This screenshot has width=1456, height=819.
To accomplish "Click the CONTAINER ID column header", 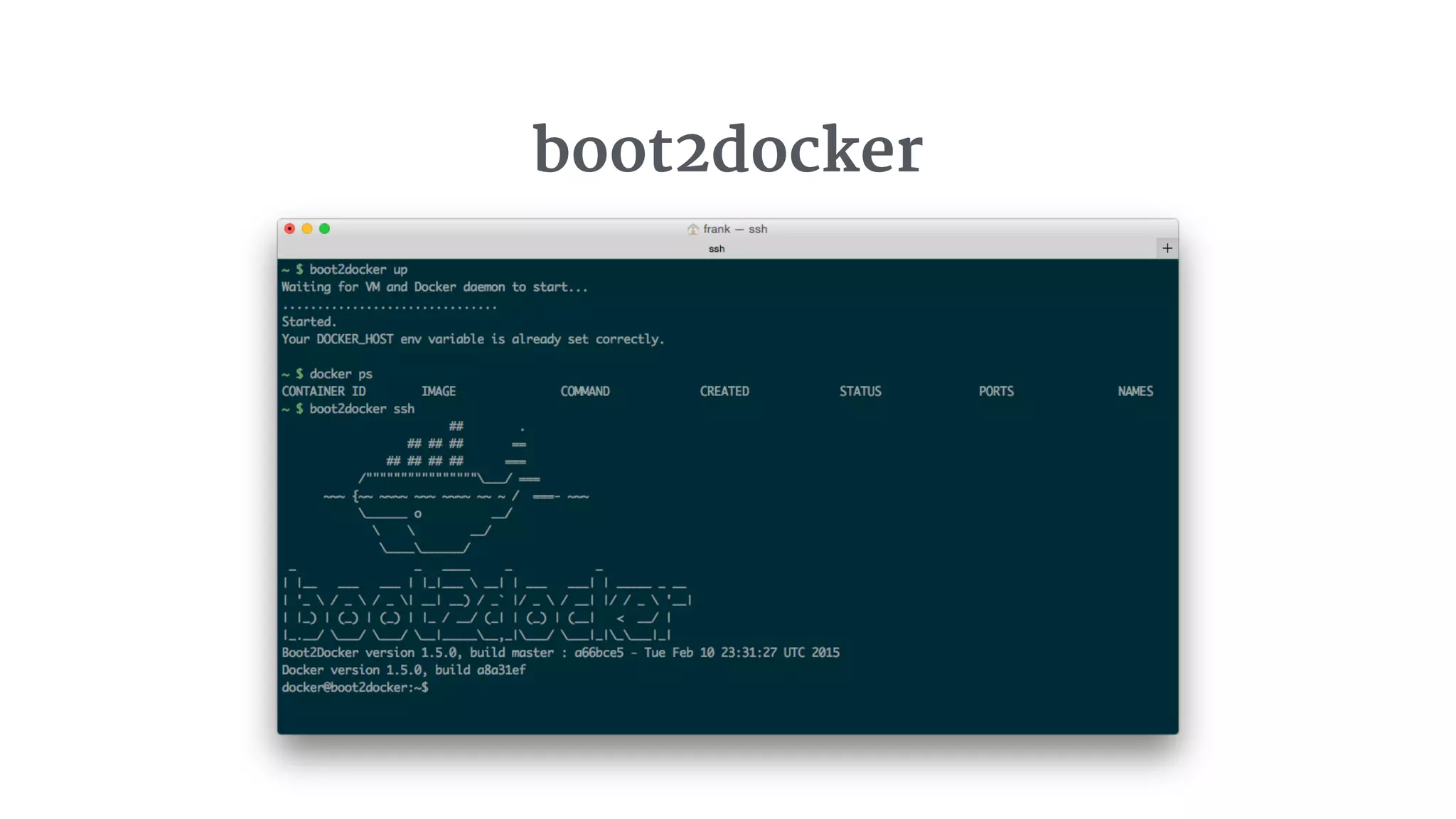I will coord(323,391).
